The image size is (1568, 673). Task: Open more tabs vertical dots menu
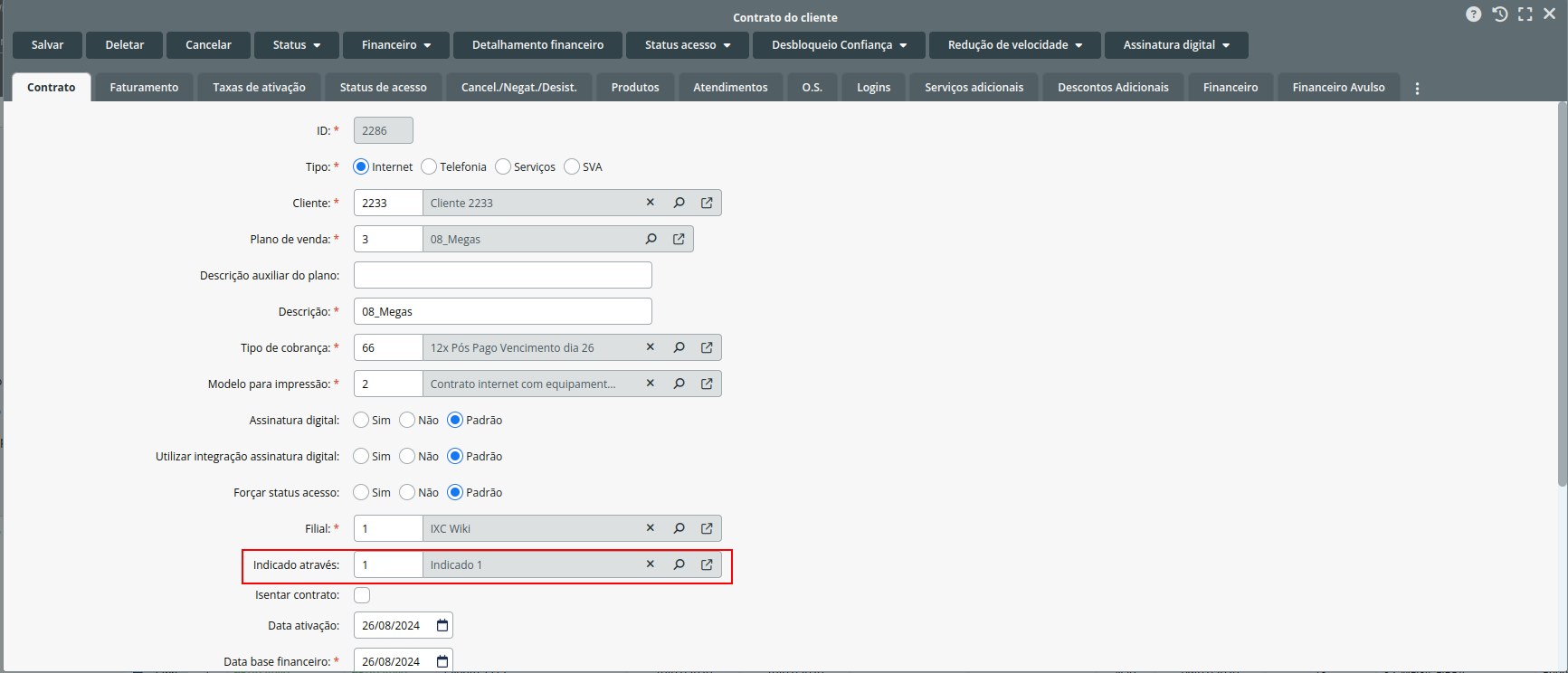pyautogui.click(x=1417, y=88)
